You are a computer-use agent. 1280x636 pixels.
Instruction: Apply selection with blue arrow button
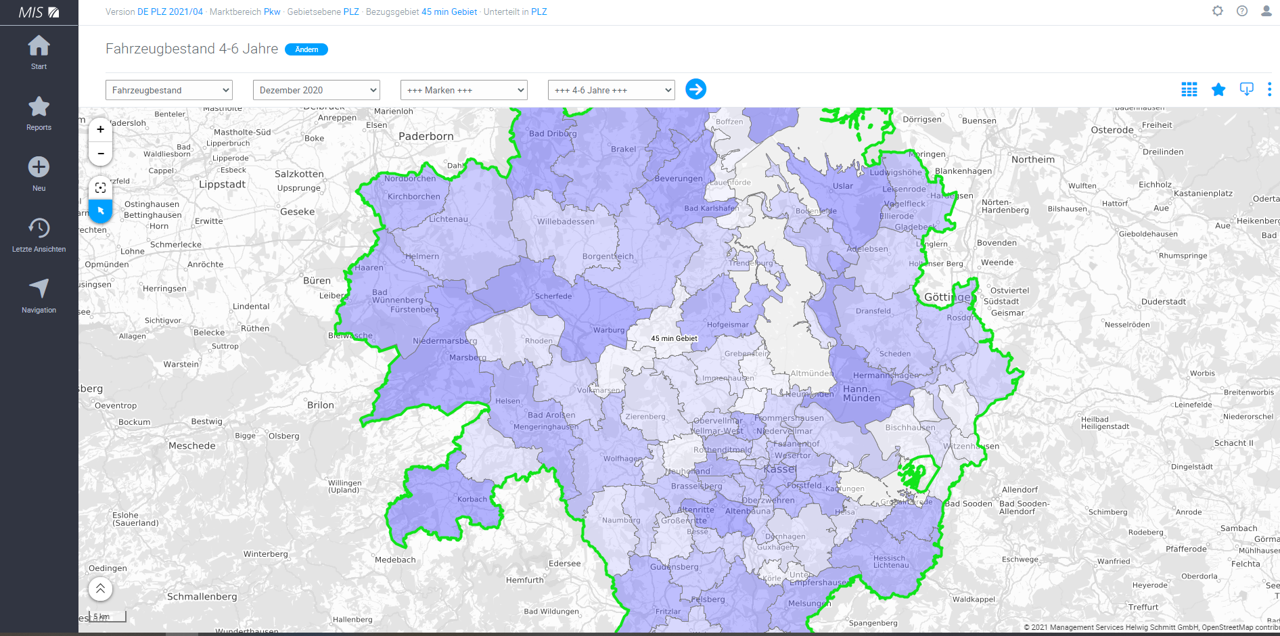pyautogui.click(x=696, y=89)
